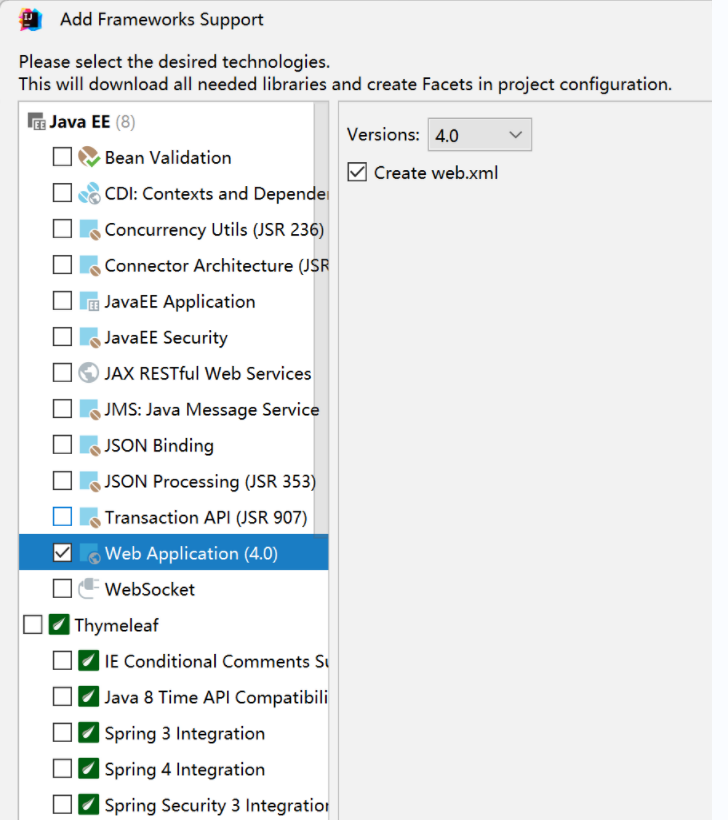This screenshot has width=728, height=820.
Task: Click the Java EE group icon
Action: [37, 121]
